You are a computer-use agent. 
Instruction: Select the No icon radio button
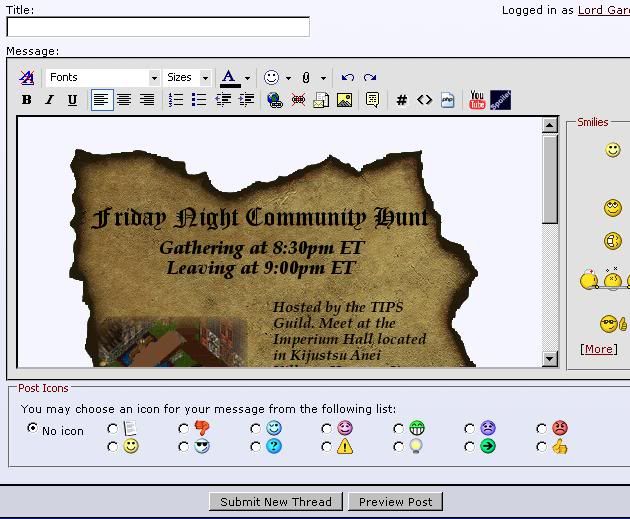click(33, 428)
